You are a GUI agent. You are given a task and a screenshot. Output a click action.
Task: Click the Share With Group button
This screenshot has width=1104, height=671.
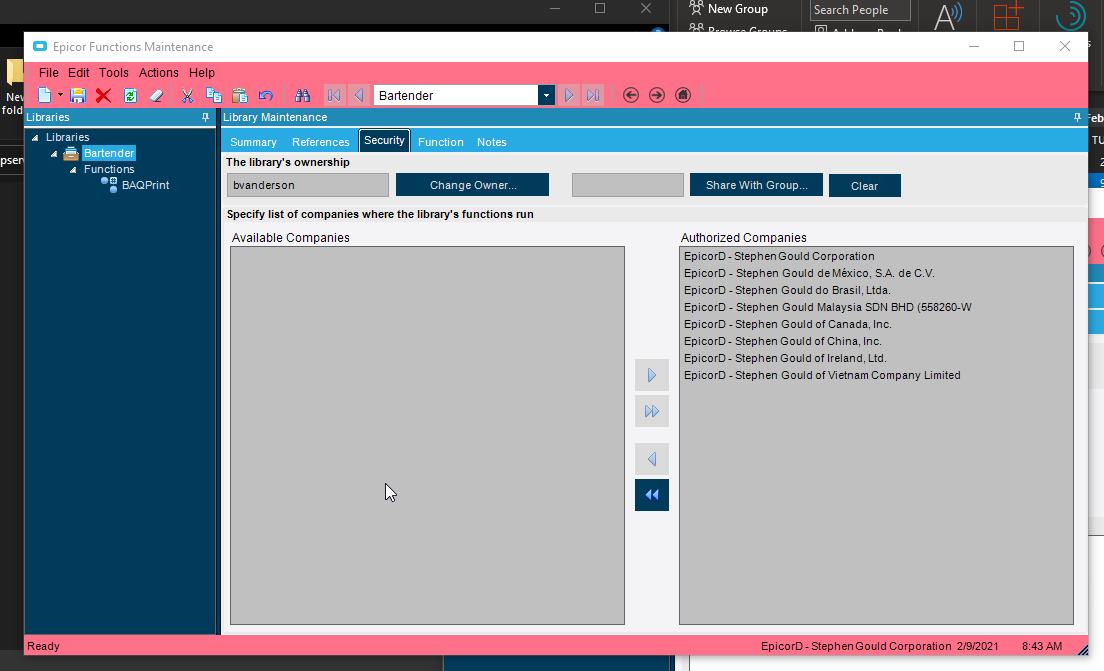click(756, 185)
